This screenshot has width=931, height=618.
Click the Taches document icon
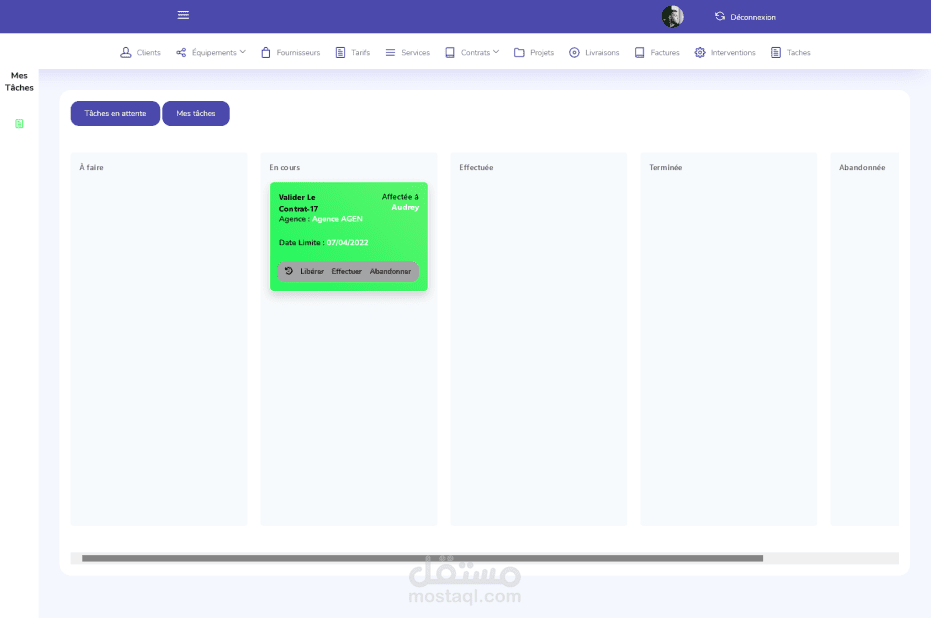776,52
